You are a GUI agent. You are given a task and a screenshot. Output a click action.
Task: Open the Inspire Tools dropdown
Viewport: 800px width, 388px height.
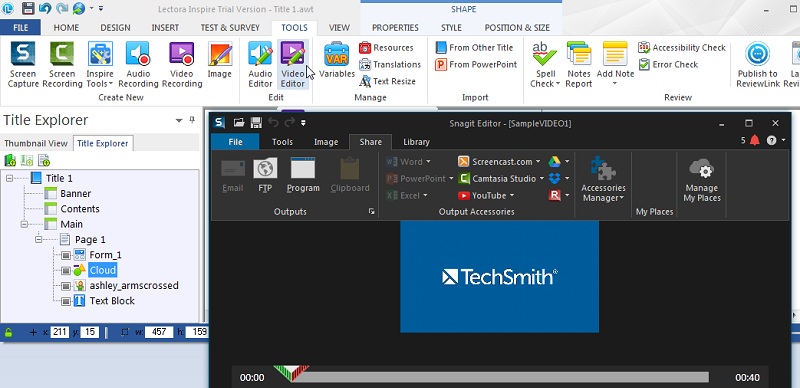tap(101, 64)
